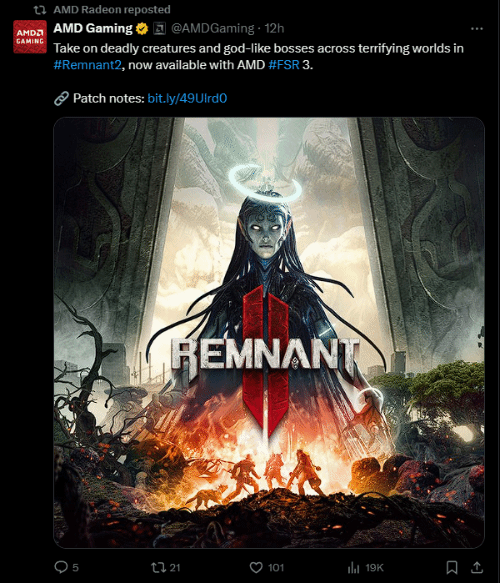Click the AMD Radeon reposted label

(112, 9)
